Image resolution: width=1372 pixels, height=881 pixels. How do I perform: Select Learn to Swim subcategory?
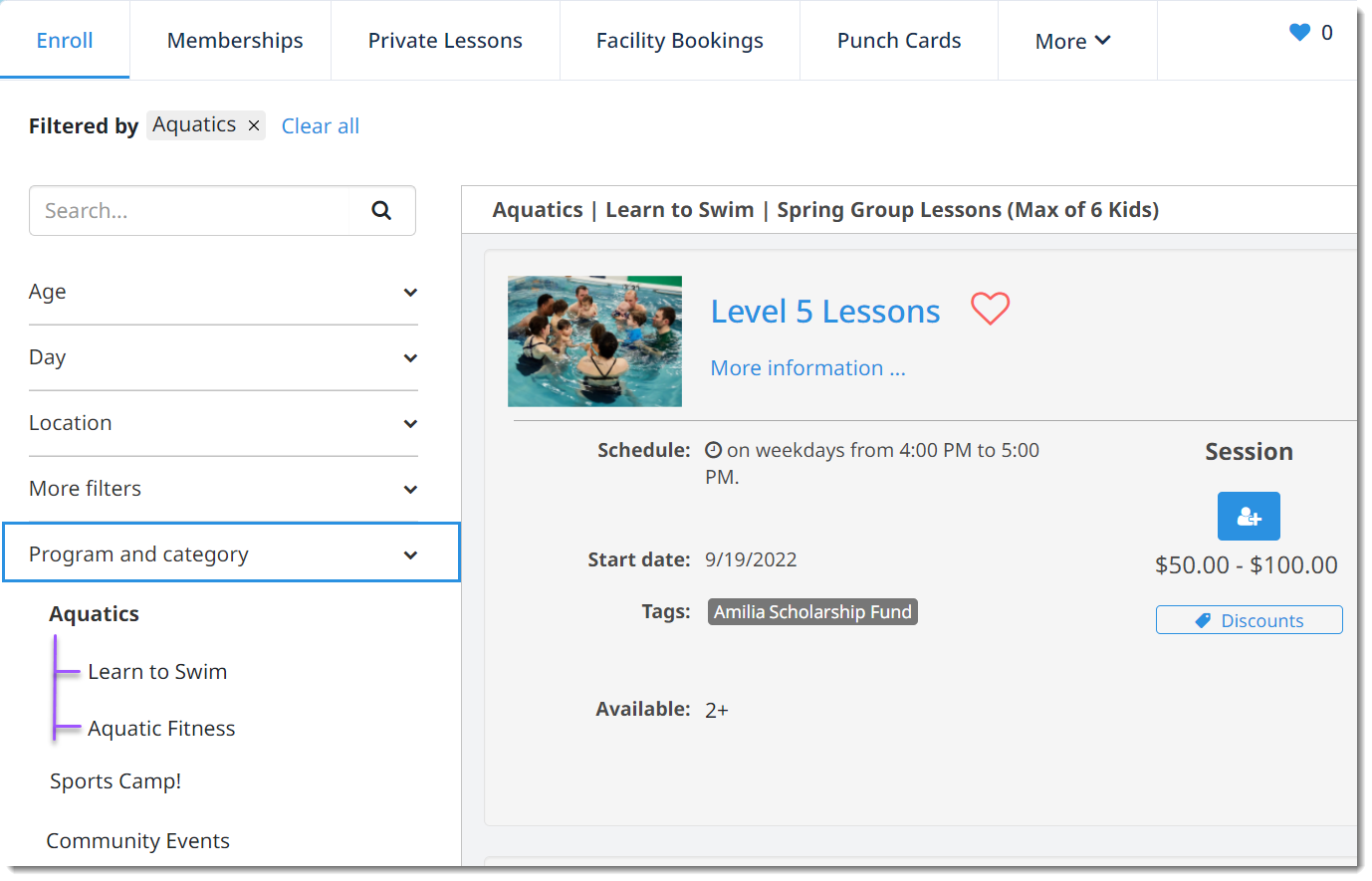157,672
